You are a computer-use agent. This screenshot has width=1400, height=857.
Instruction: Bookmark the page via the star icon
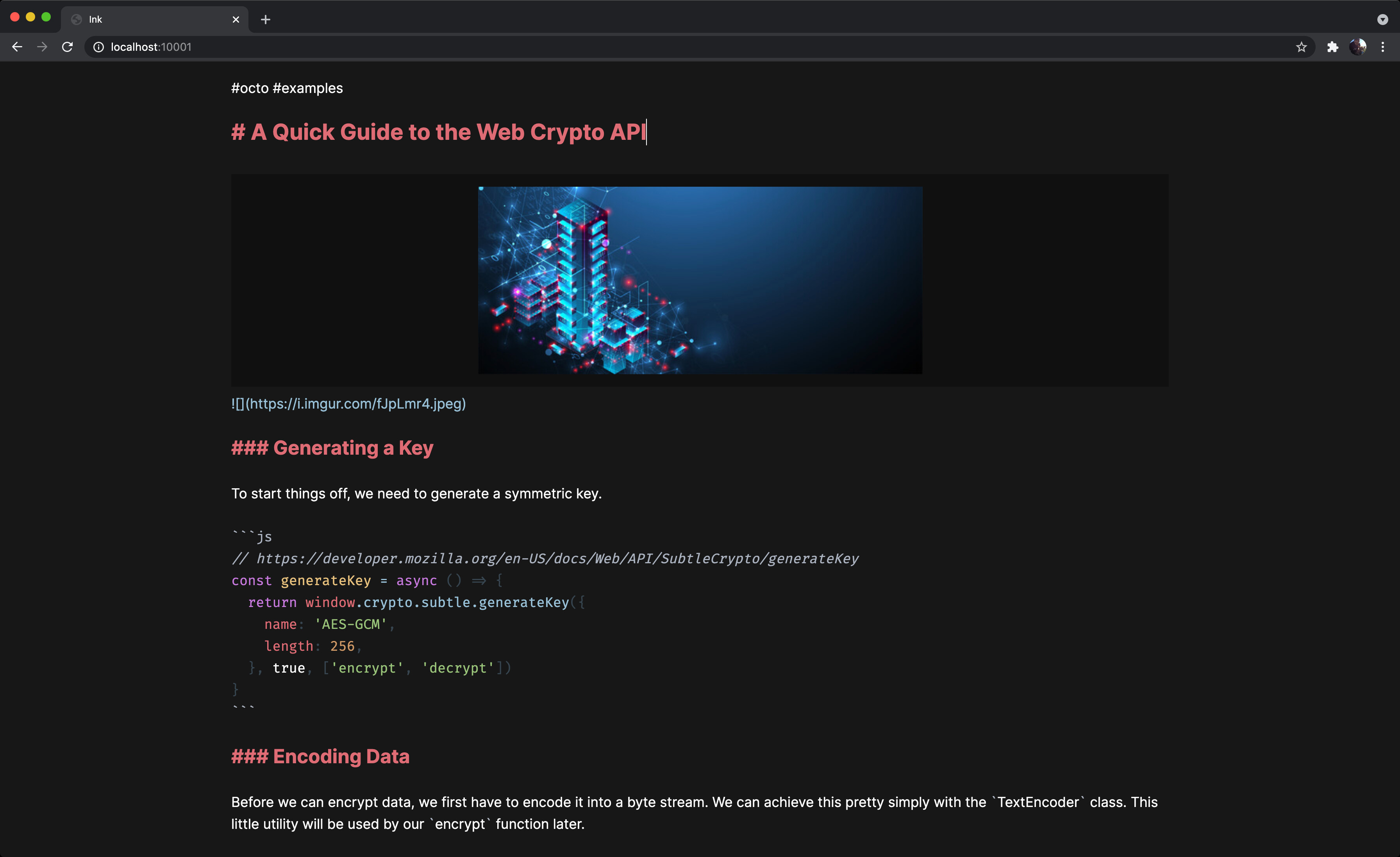pos(1301,46)
